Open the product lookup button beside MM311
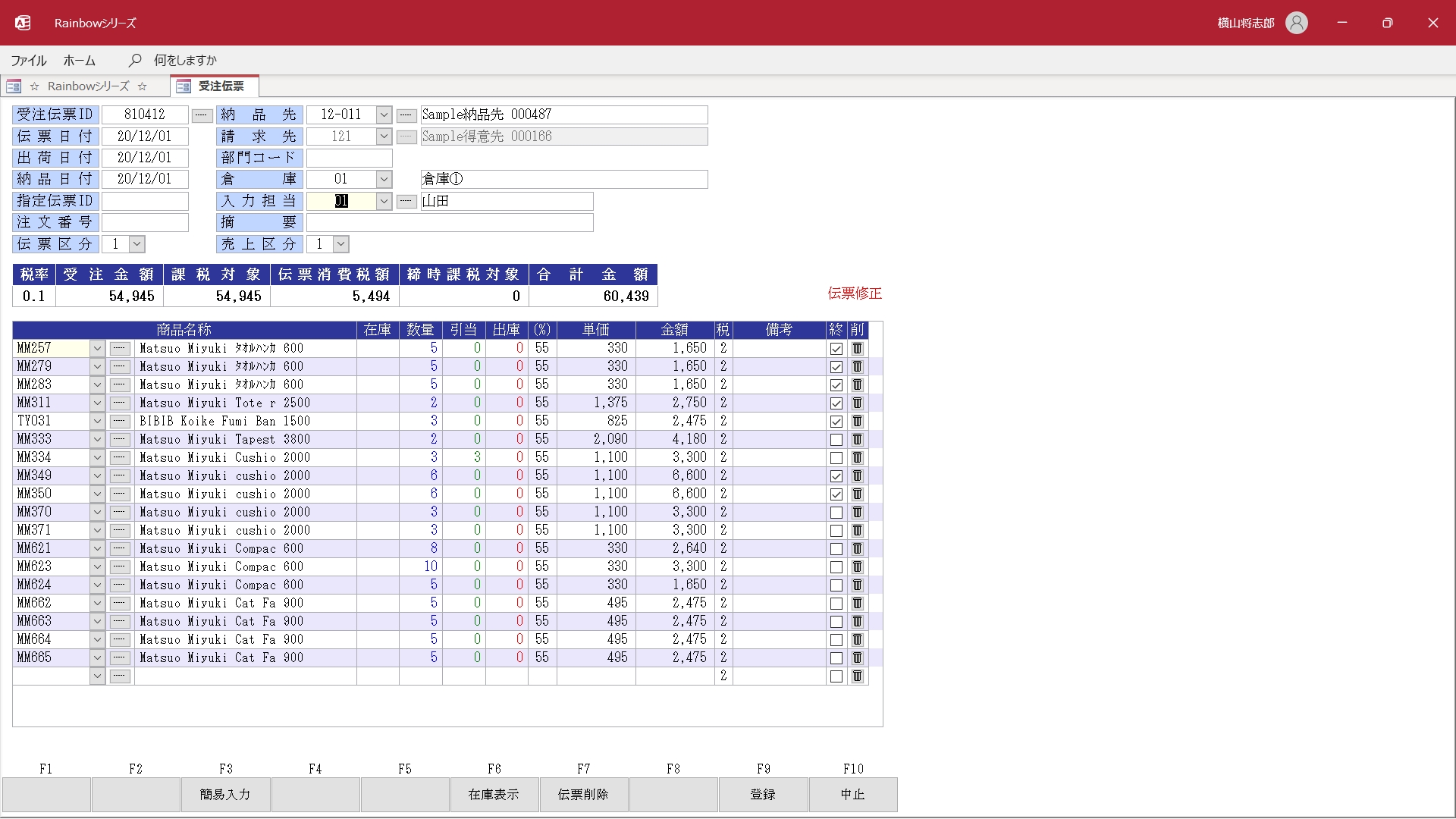Viewport: 1456px width, 819px height. (120, 403)
